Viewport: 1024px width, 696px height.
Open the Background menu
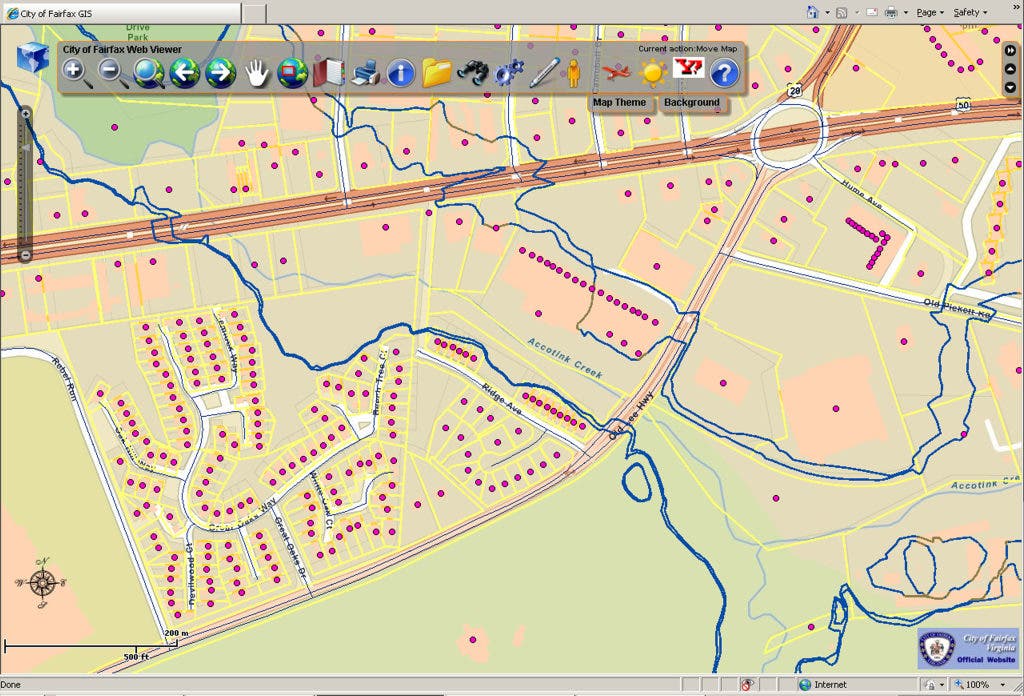(x=691, y=102)
